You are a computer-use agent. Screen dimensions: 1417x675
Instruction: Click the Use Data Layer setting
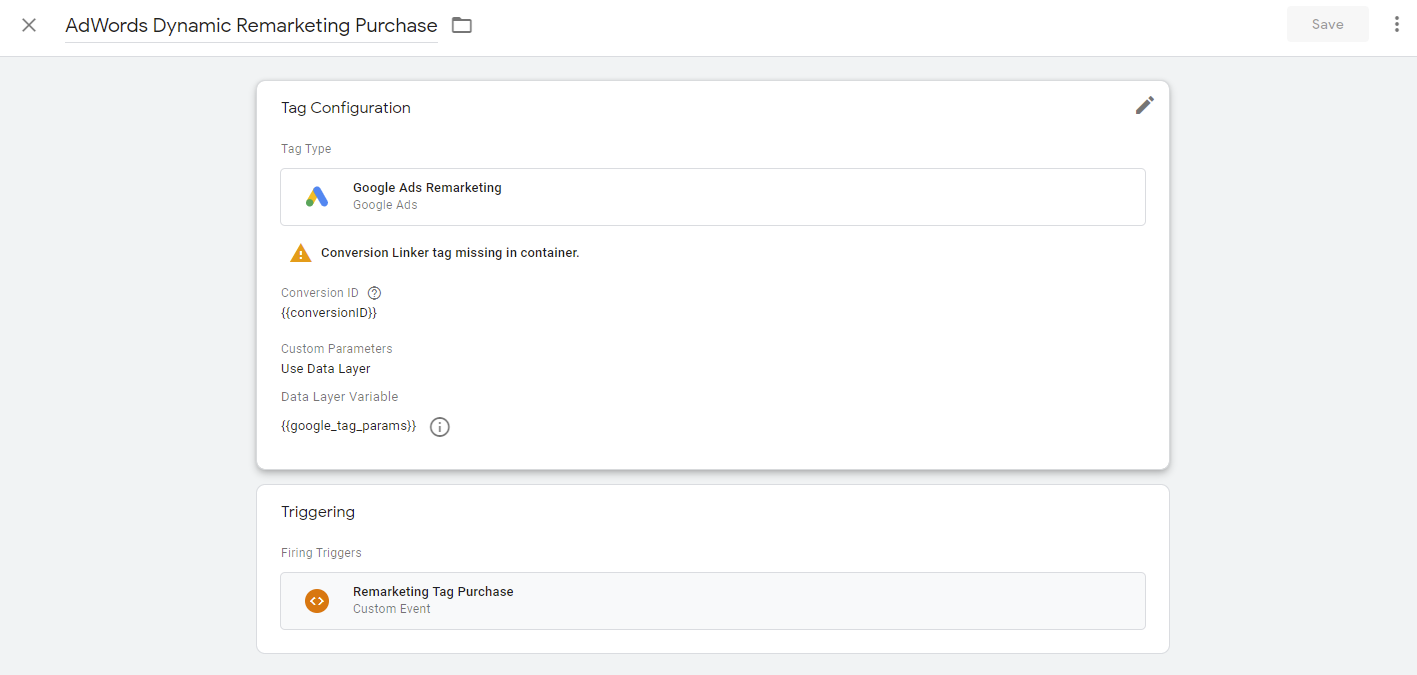coord(326,369)
